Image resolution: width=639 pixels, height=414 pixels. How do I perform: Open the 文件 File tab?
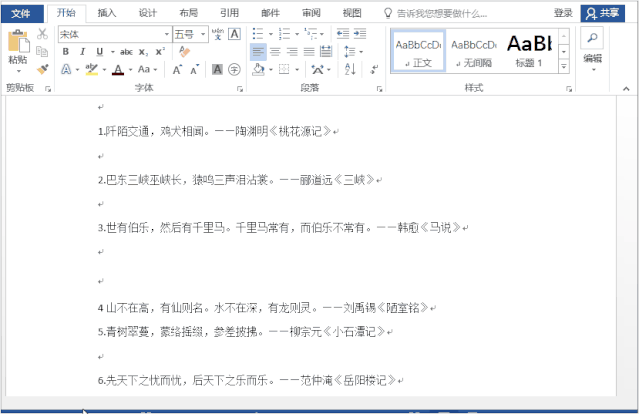(x=22, y=13)
